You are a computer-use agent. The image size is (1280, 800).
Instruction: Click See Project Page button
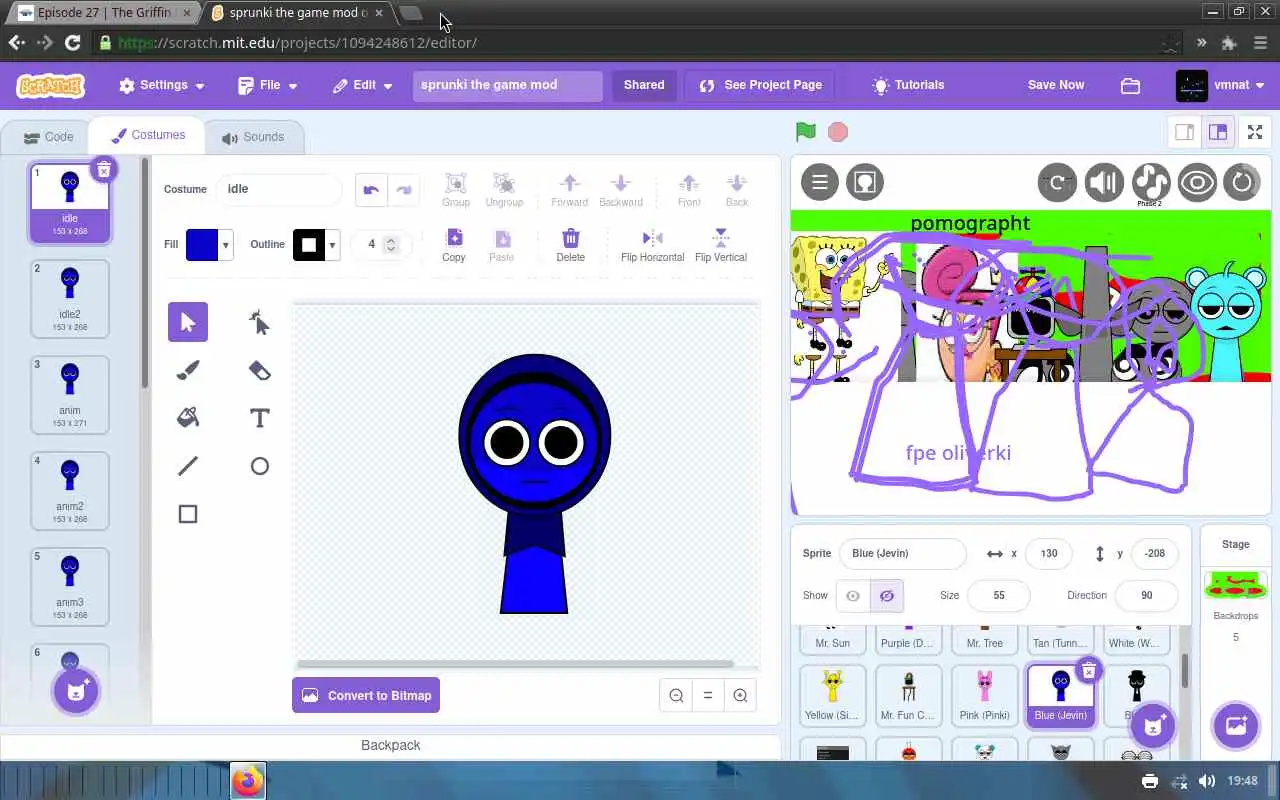click(760, 85)
